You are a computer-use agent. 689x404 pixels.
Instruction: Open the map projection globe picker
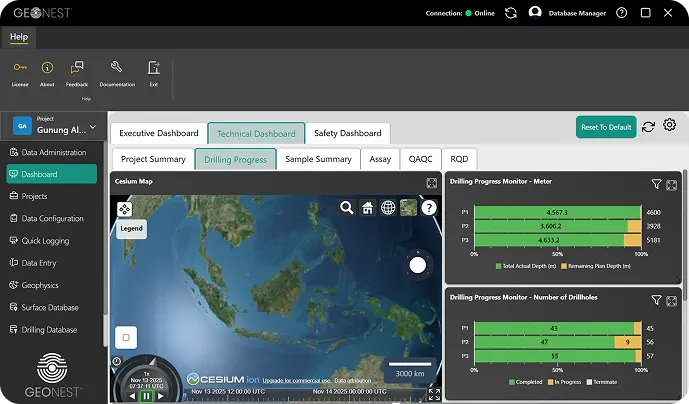coord(388,208)
